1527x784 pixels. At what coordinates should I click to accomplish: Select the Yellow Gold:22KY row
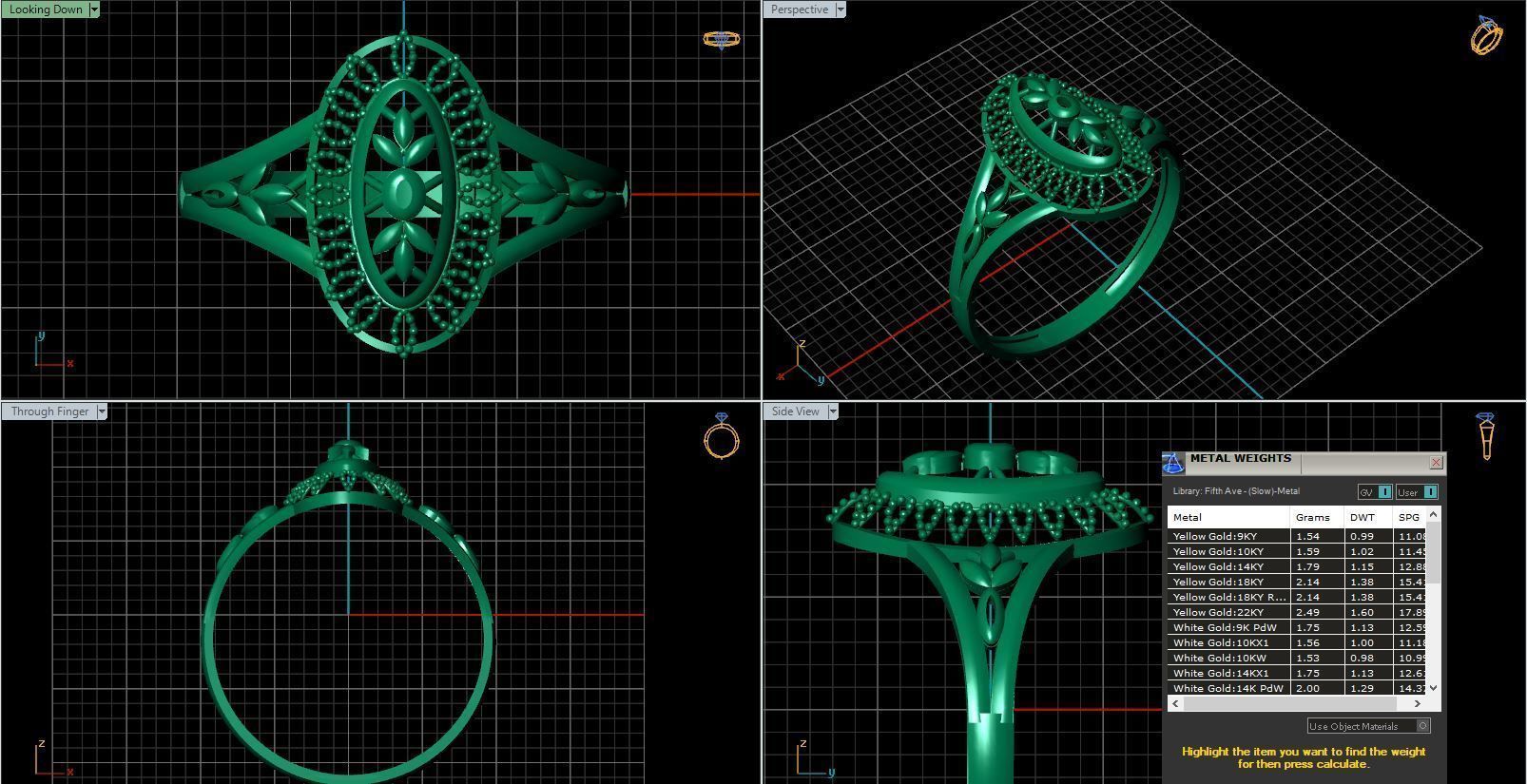click(1297, 612)
